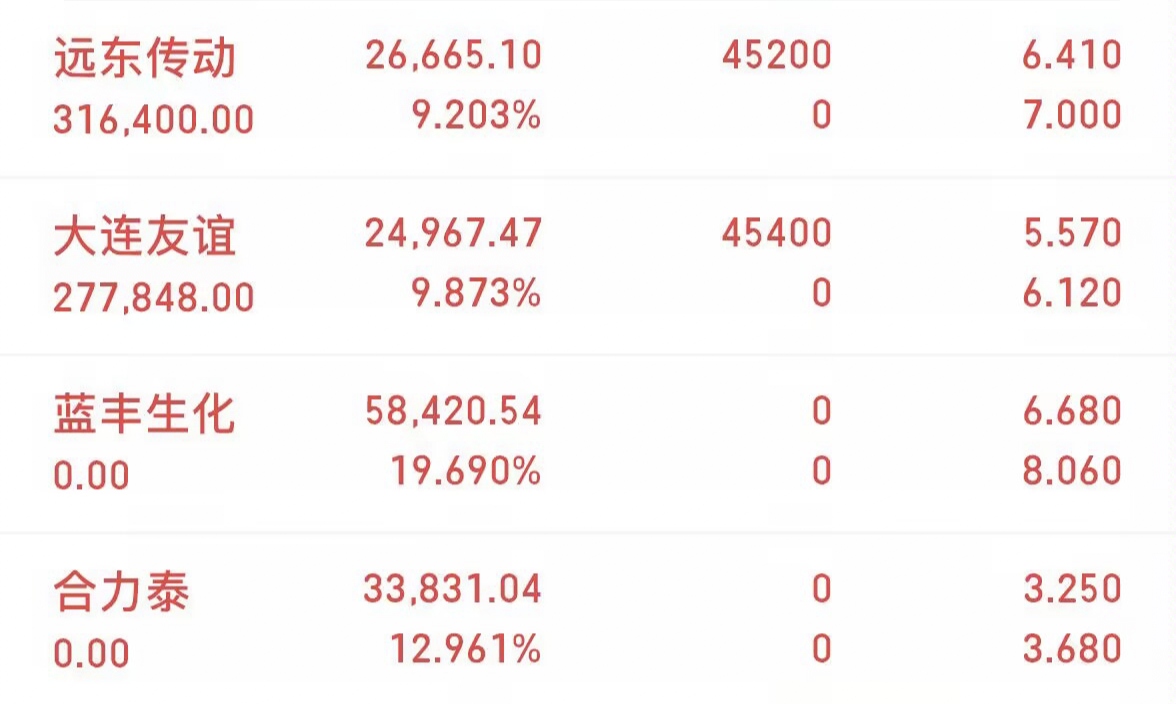Tap profit amount 58,420.54
Screen dimensions: 1176x704
point(453,411)
